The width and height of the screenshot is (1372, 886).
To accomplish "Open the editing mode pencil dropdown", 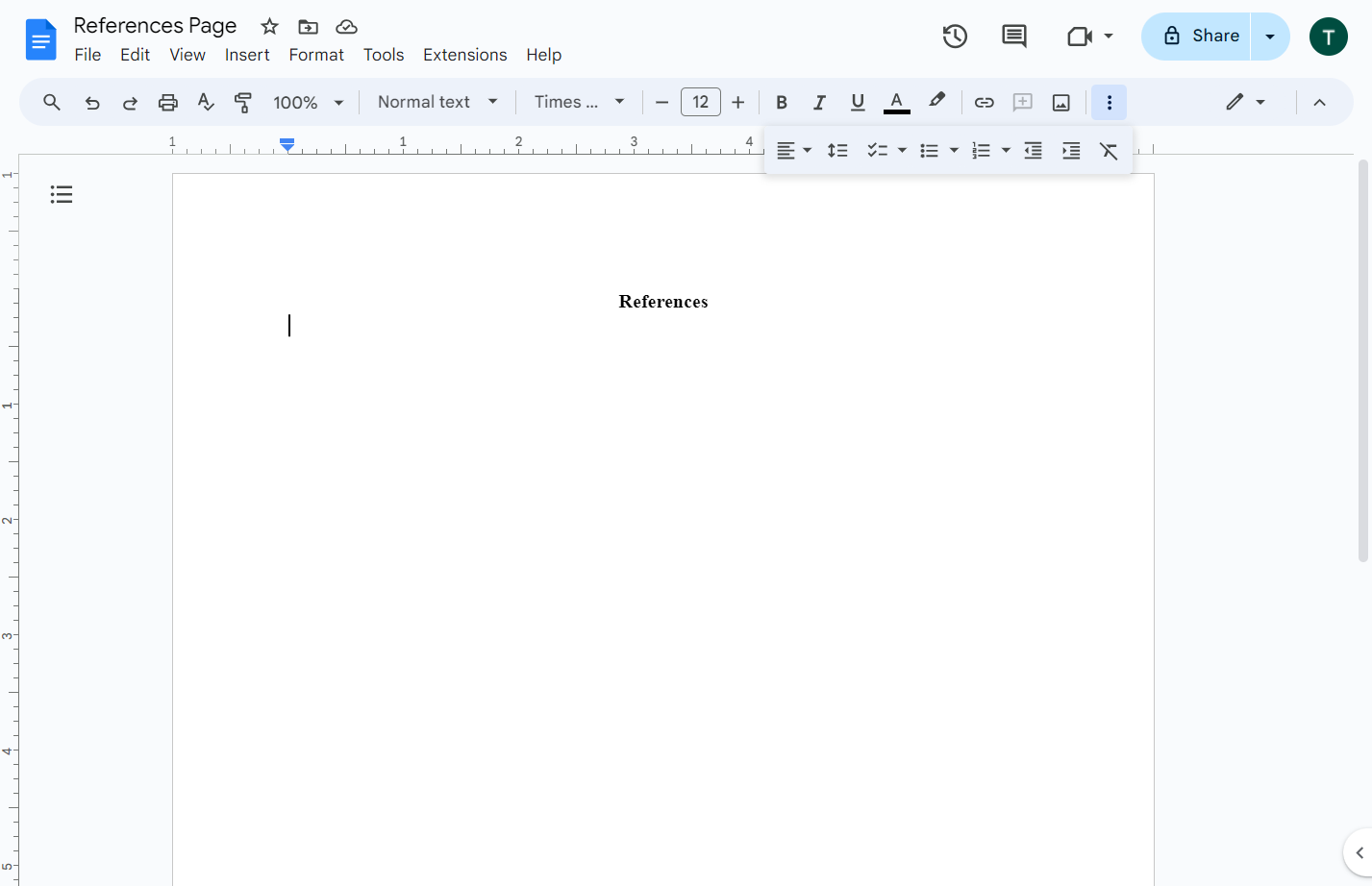I will point(1245,103).
